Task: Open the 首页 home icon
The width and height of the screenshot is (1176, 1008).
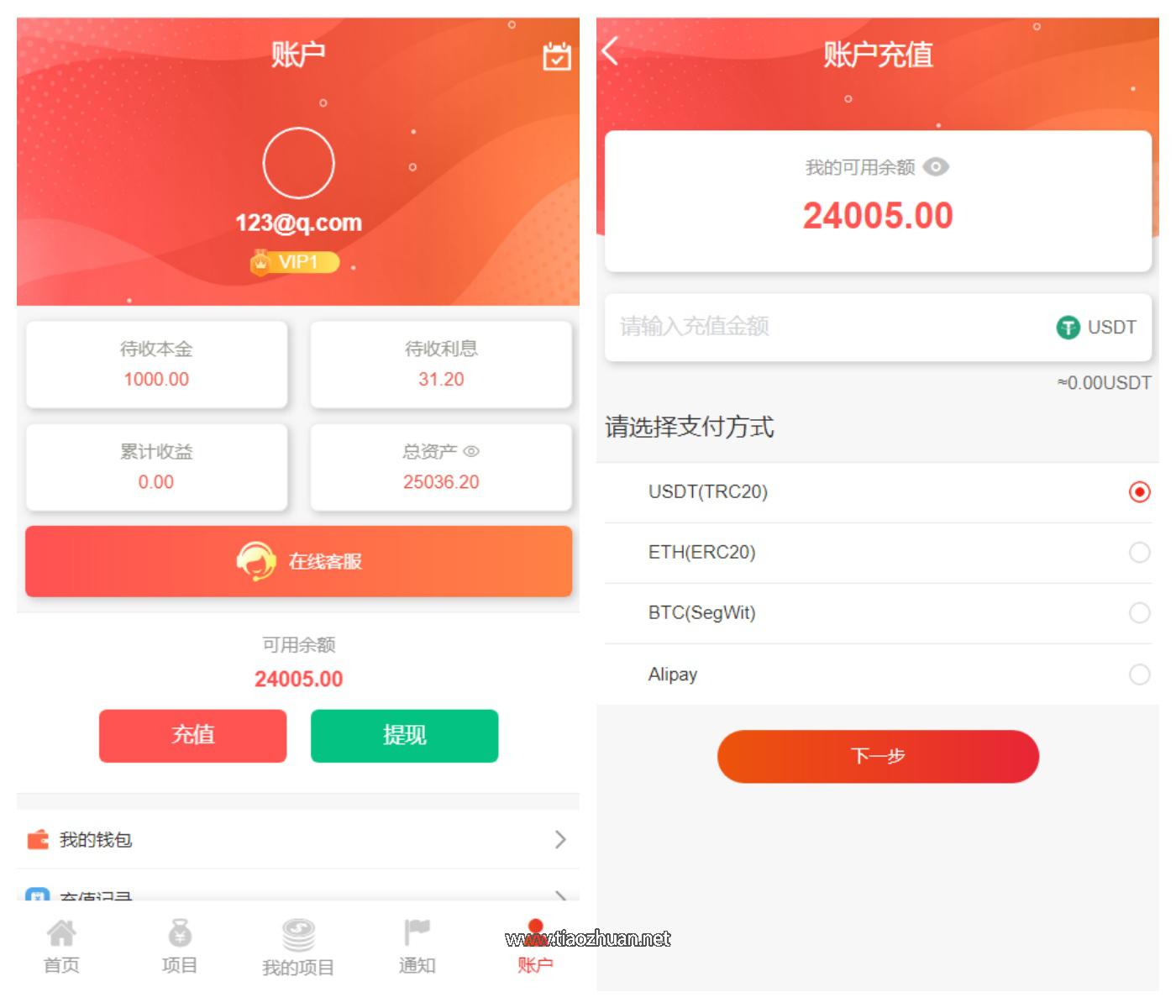Action: coord(61,932)
